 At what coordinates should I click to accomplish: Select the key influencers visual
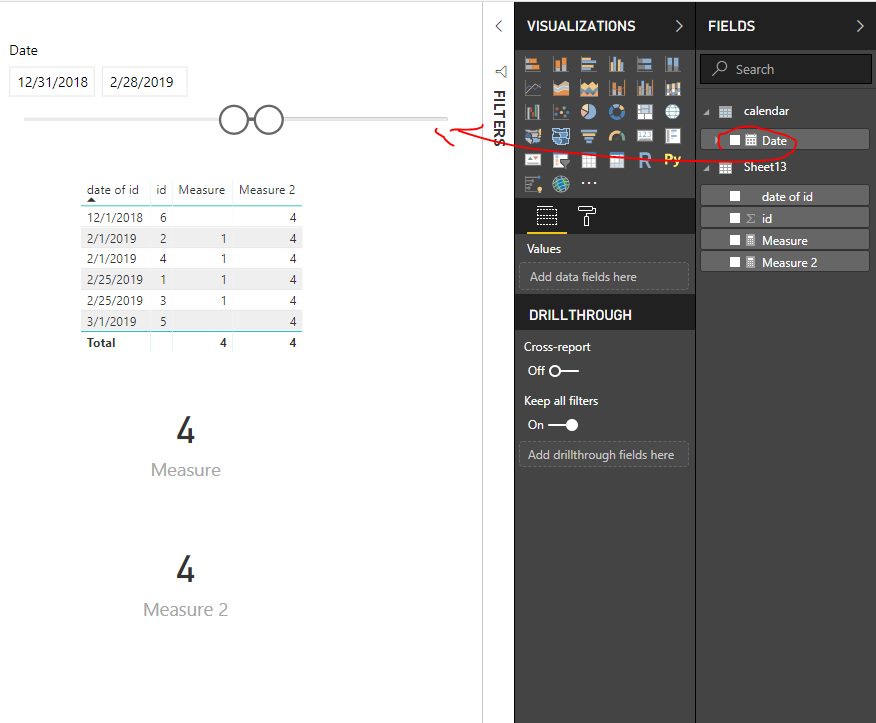click(532, 184)
